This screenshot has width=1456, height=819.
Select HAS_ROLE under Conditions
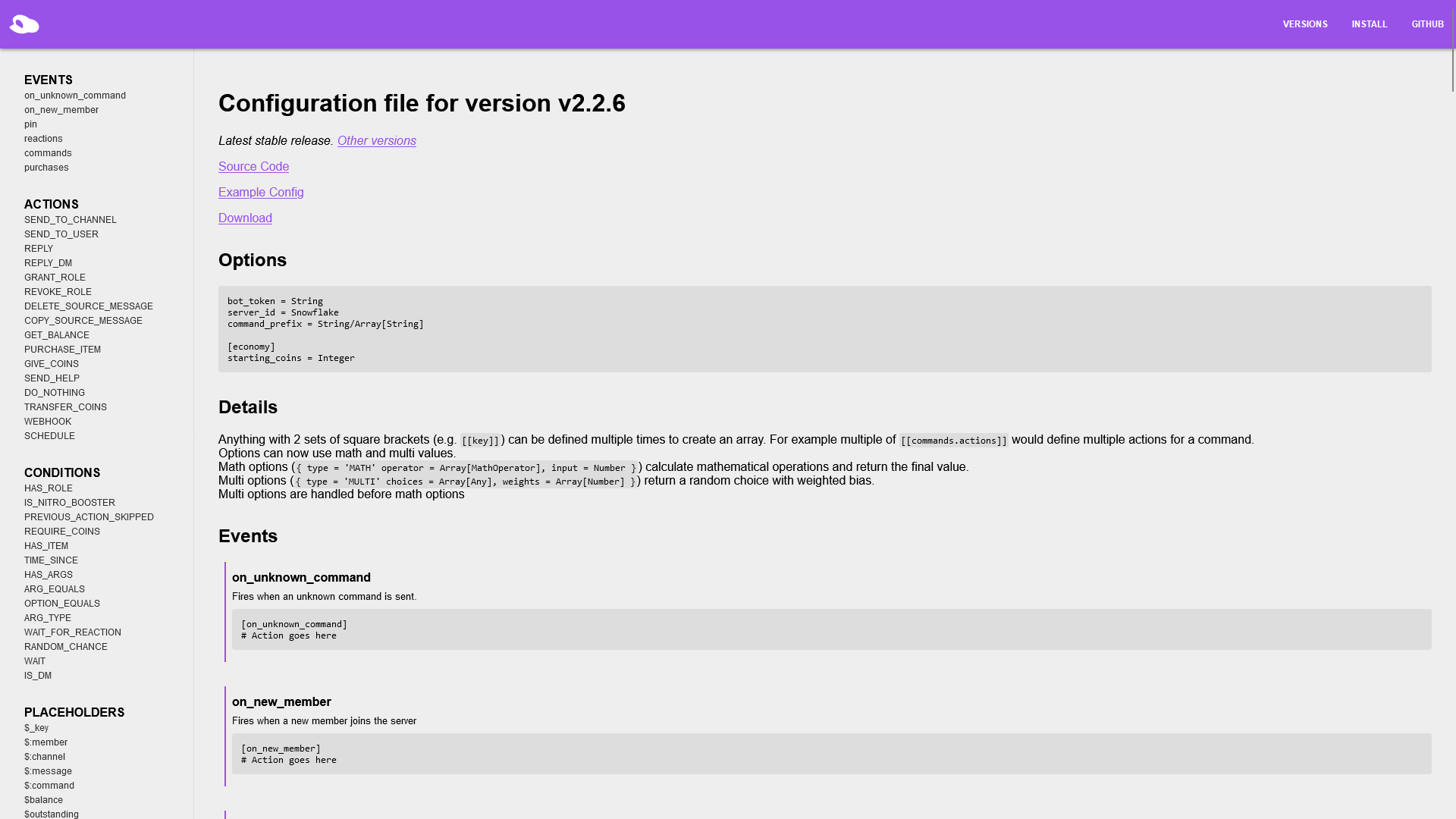coord(49,488)
